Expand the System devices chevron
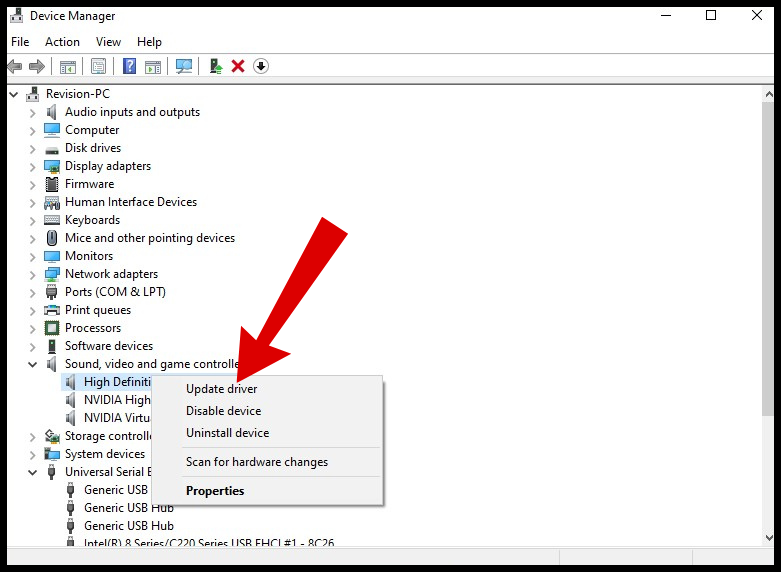This screenshot has width=781, height=572. click(x=33, y=455)
